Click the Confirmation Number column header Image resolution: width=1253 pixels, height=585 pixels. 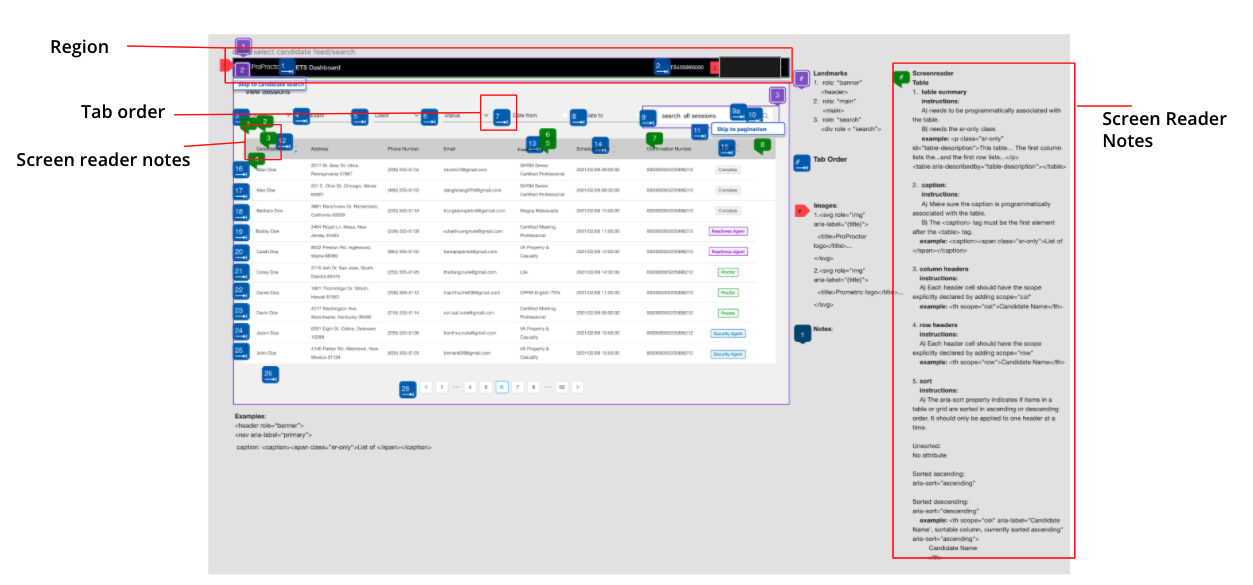pyautogui.click(x=670, y=148)
